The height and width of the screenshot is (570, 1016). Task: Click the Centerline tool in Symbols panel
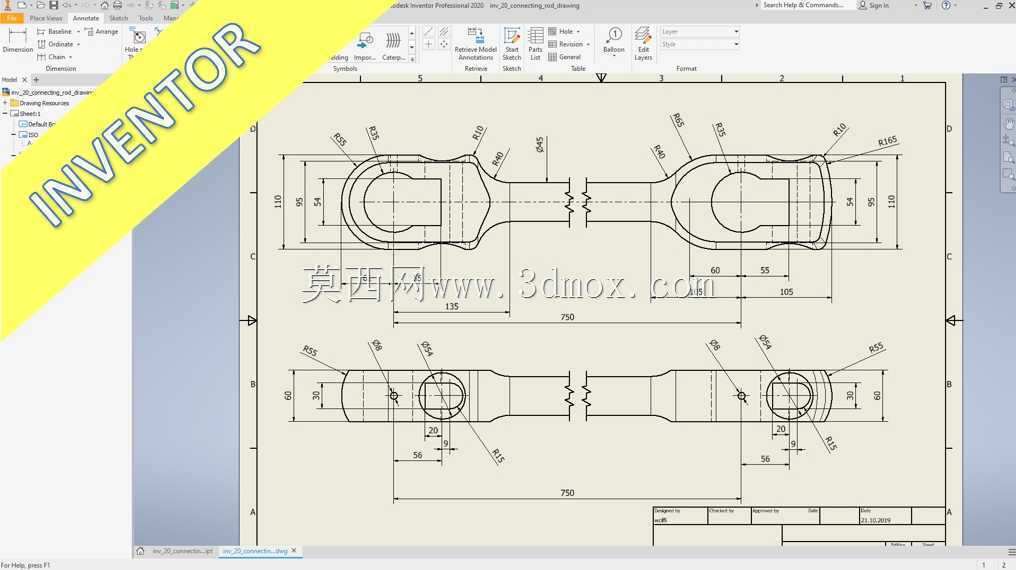coord(428,31)
